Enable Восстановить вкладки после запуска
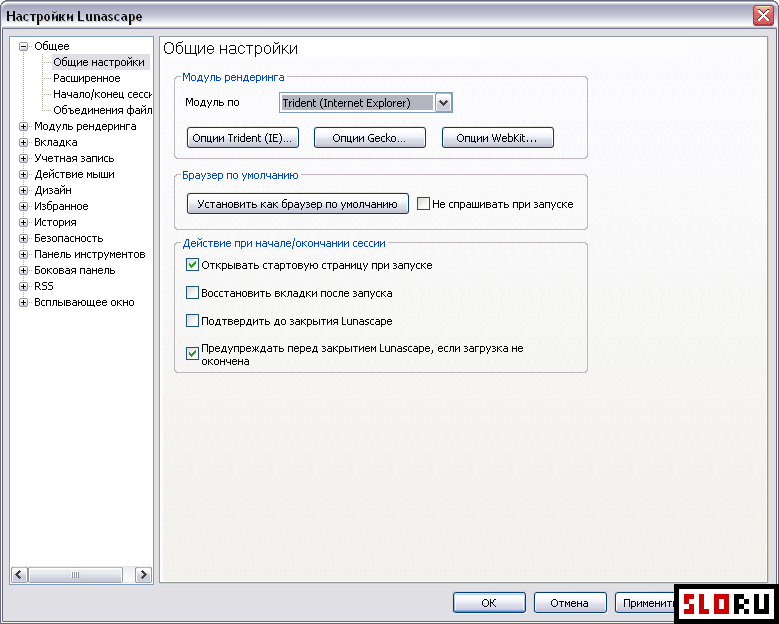The image size is (779, 624). pyautogui.click(x=192, y=293)
